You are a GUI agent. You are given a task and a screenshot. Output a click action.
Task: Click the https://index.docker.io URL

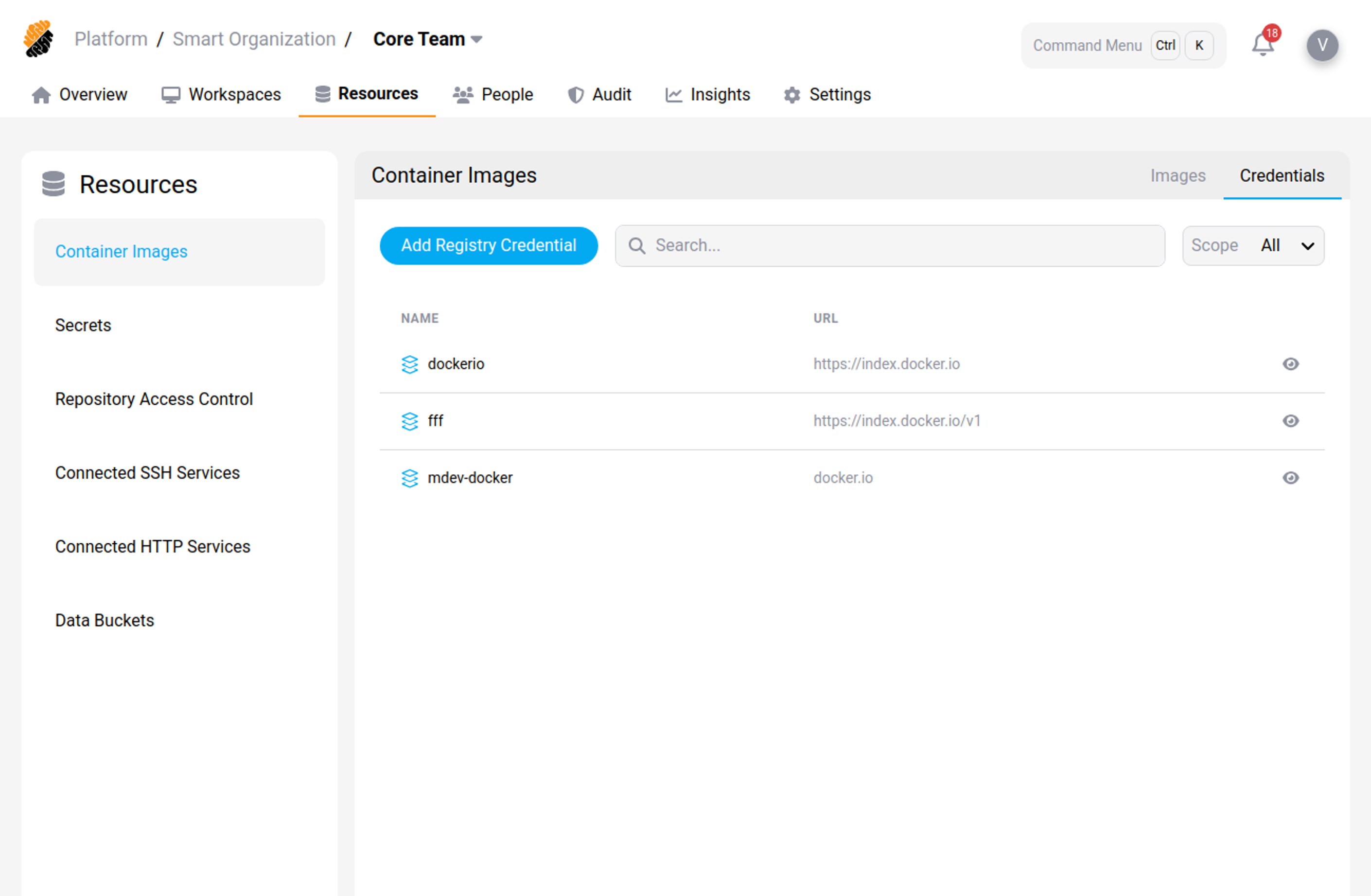click(x=887, y=364)
